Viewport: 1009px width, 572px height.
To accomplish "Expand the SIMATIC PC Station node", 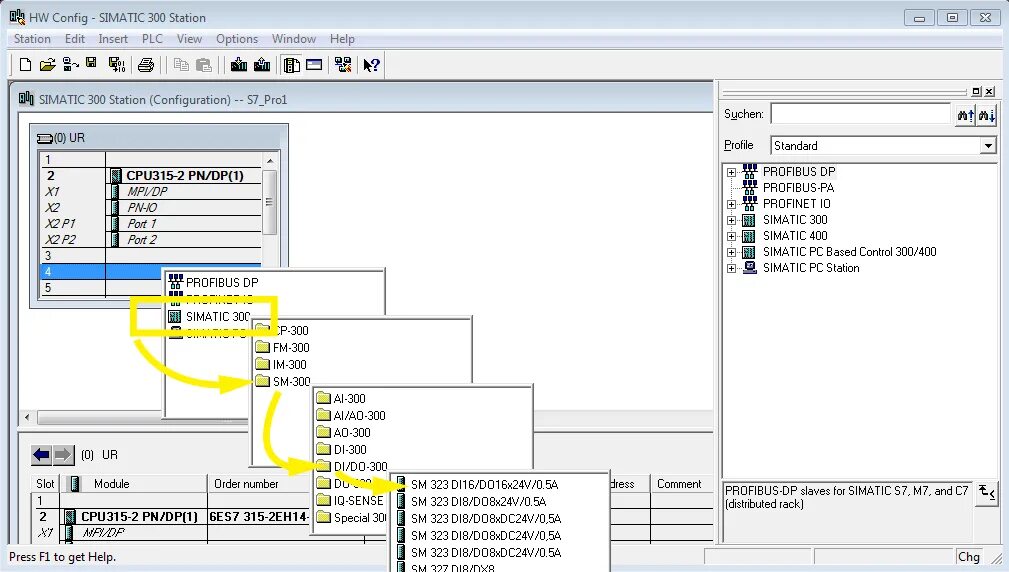I will 732,269.
